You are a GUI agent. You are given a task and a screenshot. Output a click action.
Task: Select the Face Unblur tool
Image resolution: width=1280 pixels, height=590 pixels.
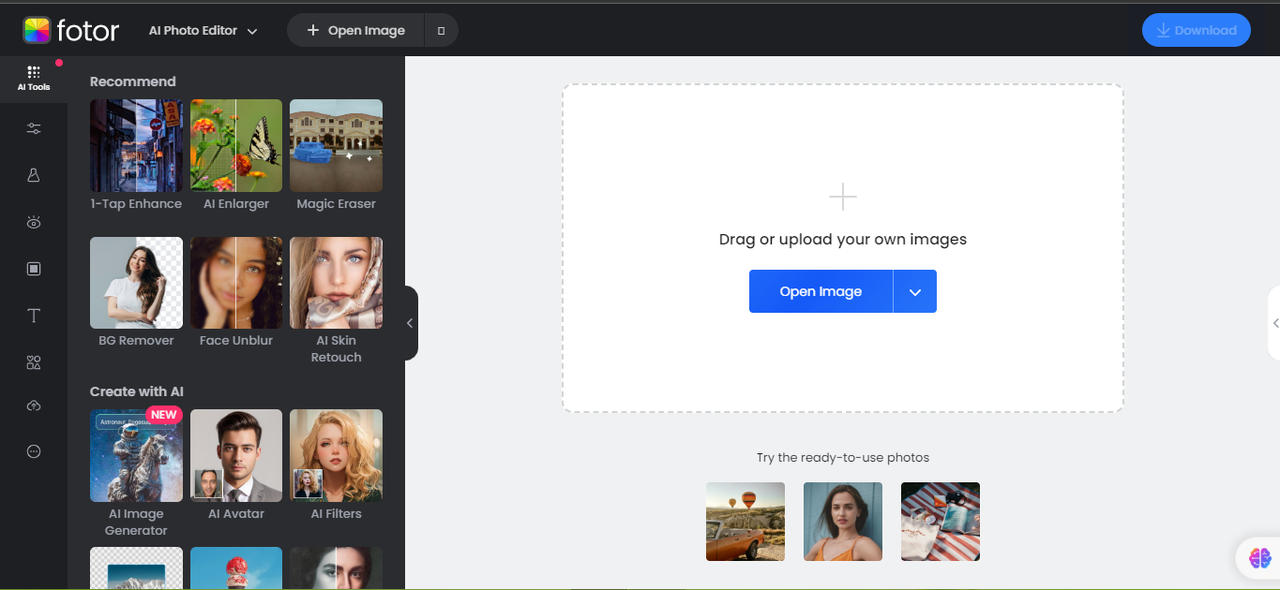(x=236, y=292)
